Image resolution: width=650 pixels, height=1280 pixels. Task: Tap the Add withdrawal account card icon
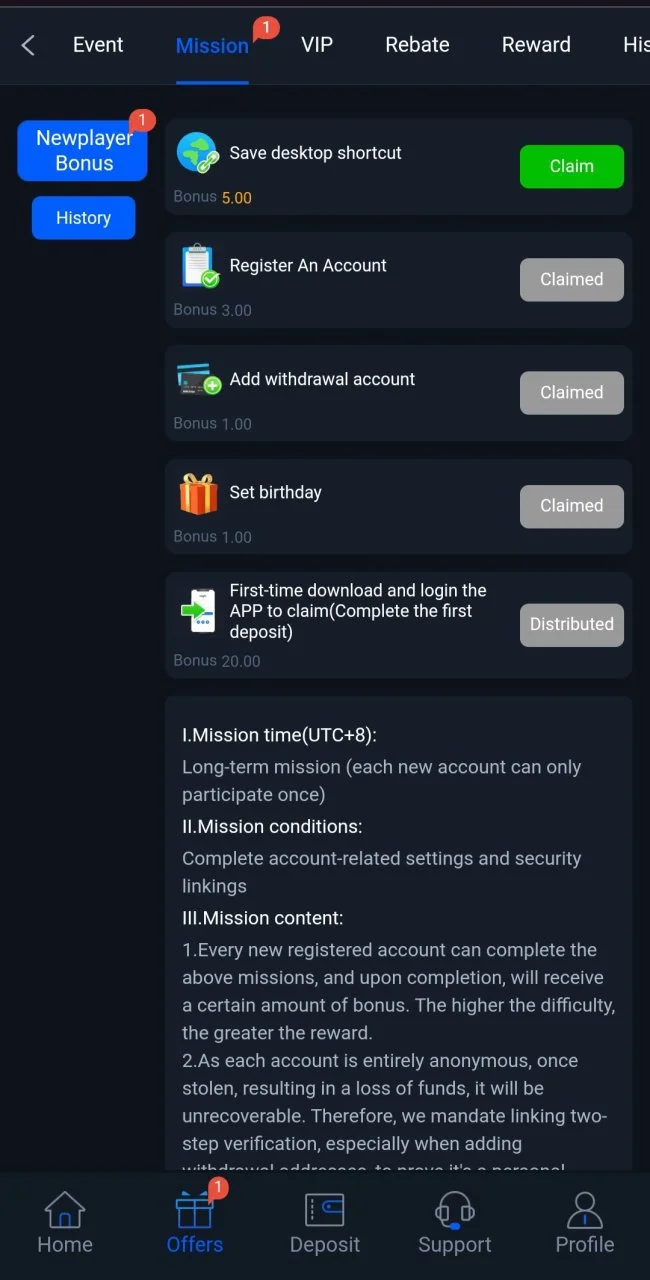point(199,379)
